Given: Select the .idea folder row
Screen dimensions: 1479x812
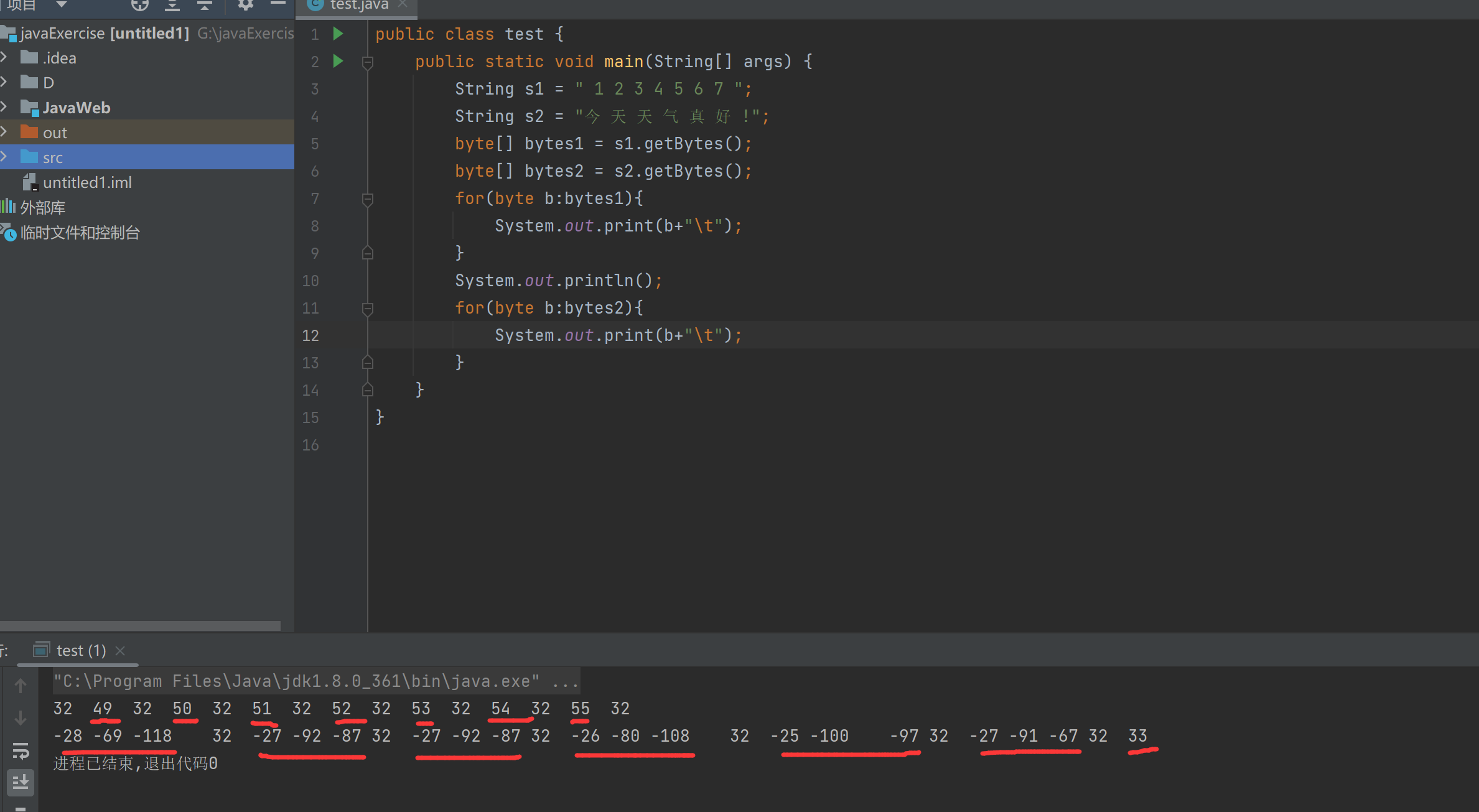Looking at the screenshot, I should [147, 58].
